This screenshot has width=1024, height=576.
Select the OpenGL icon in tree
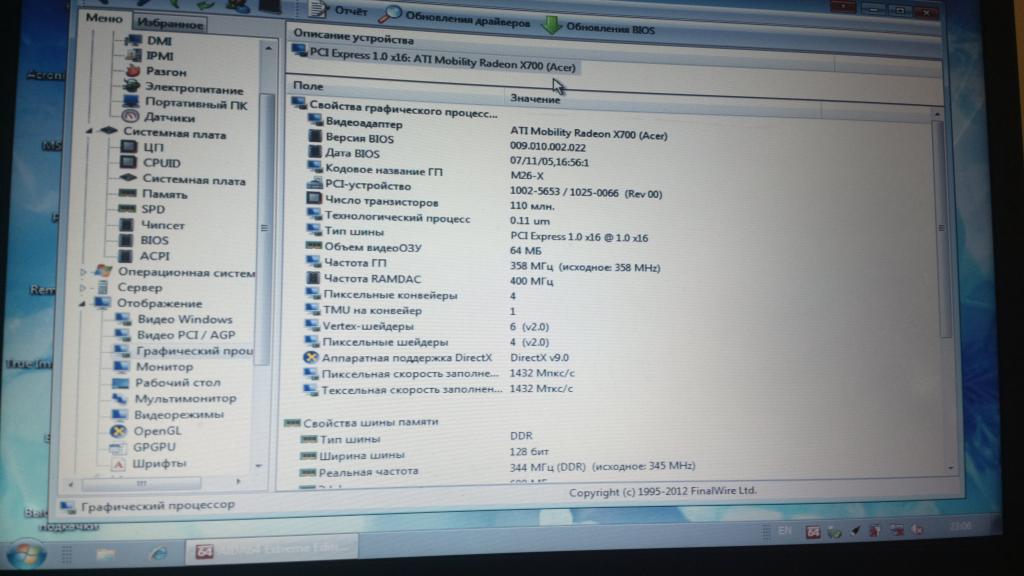pos(117,430)
